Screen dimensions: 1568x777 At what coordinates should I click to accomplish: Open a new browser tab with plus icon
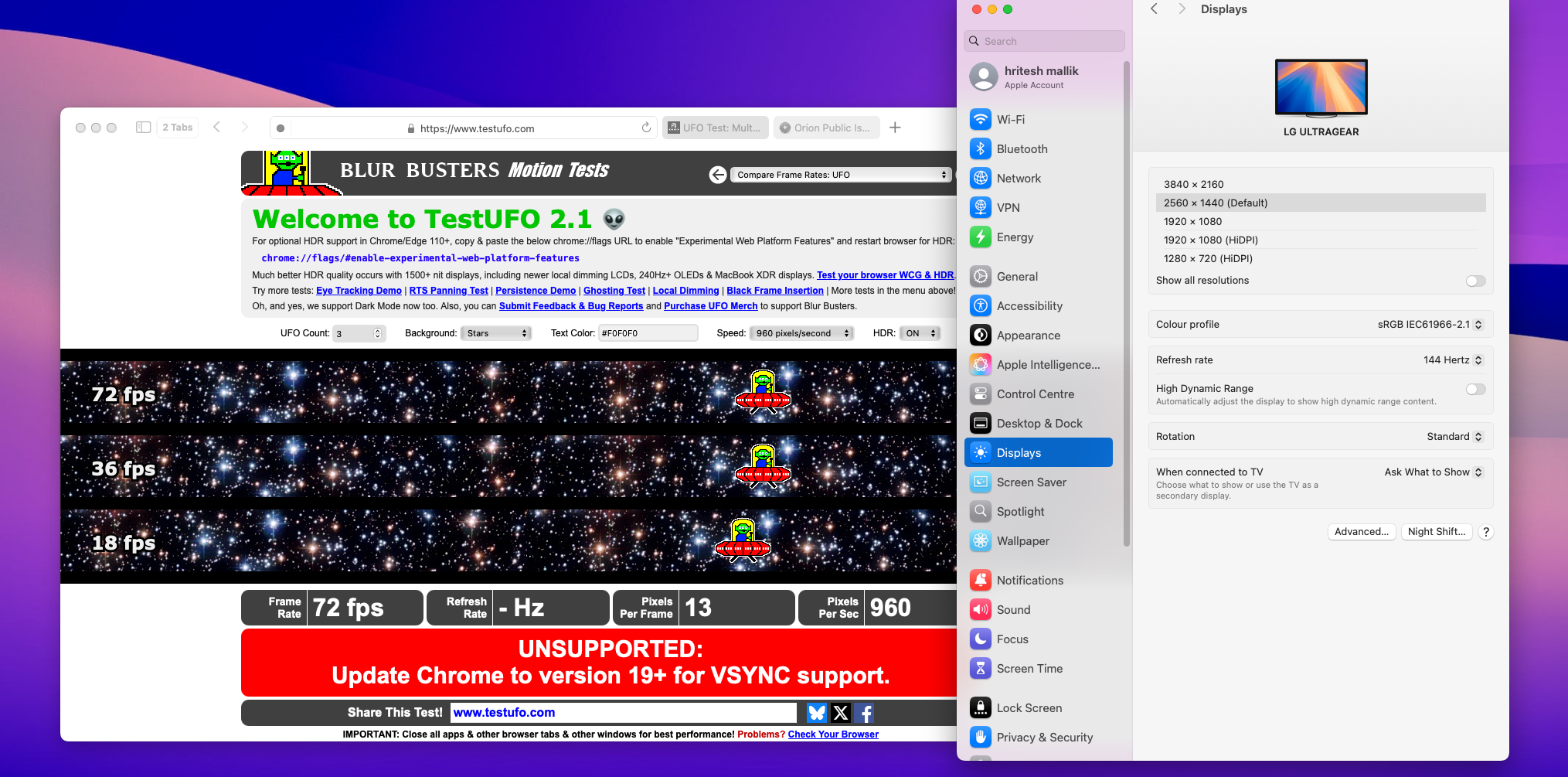coord(895,128)
